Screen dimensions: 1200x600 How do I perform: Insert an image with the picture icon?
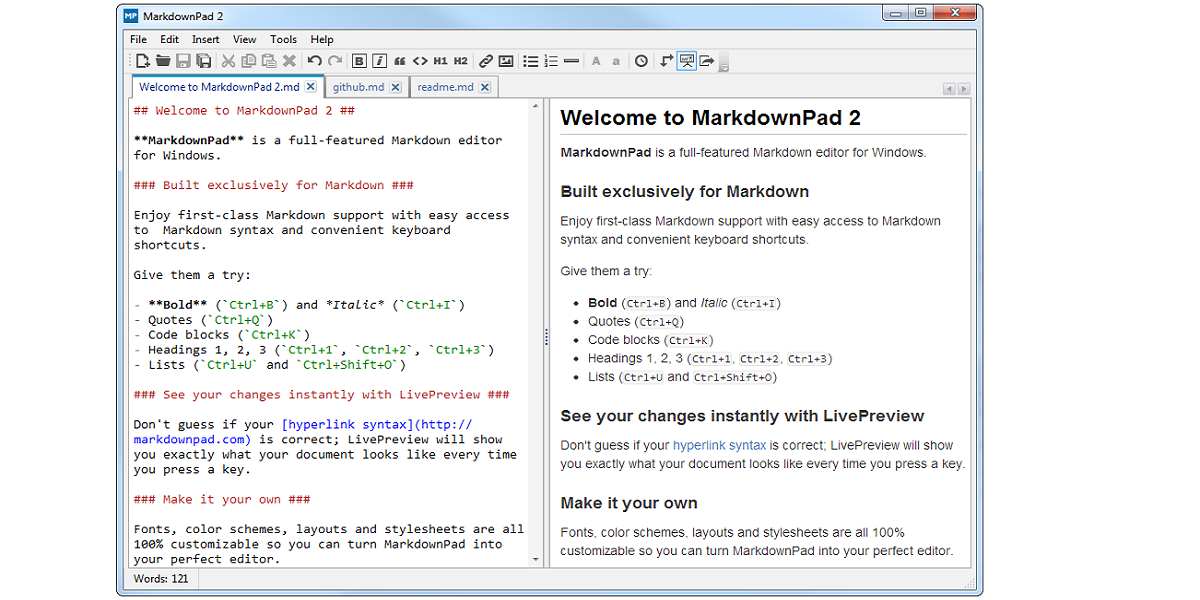506,60
